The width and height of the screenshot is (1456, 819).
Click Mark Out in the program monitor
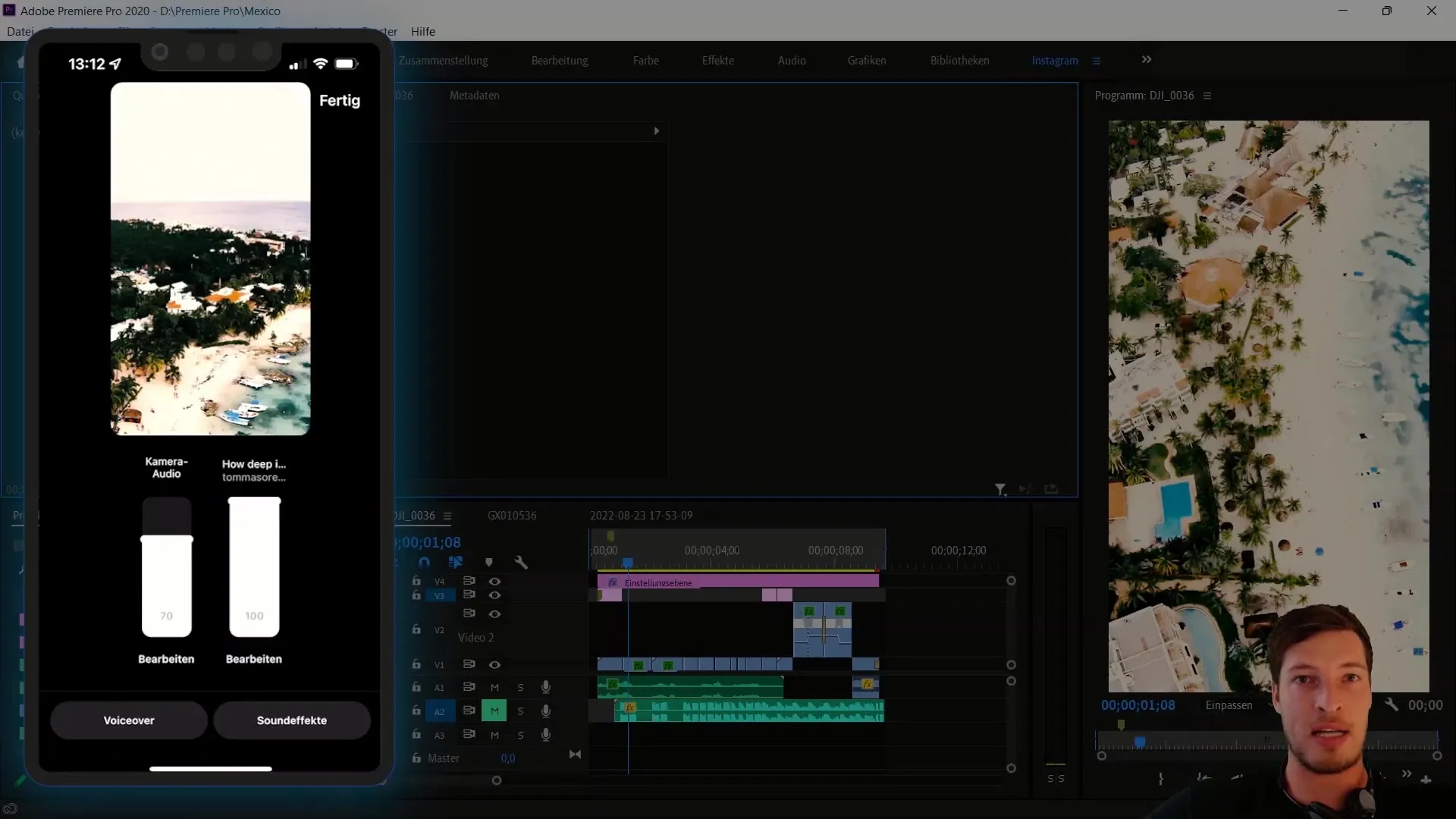(x=1161, y=779)
